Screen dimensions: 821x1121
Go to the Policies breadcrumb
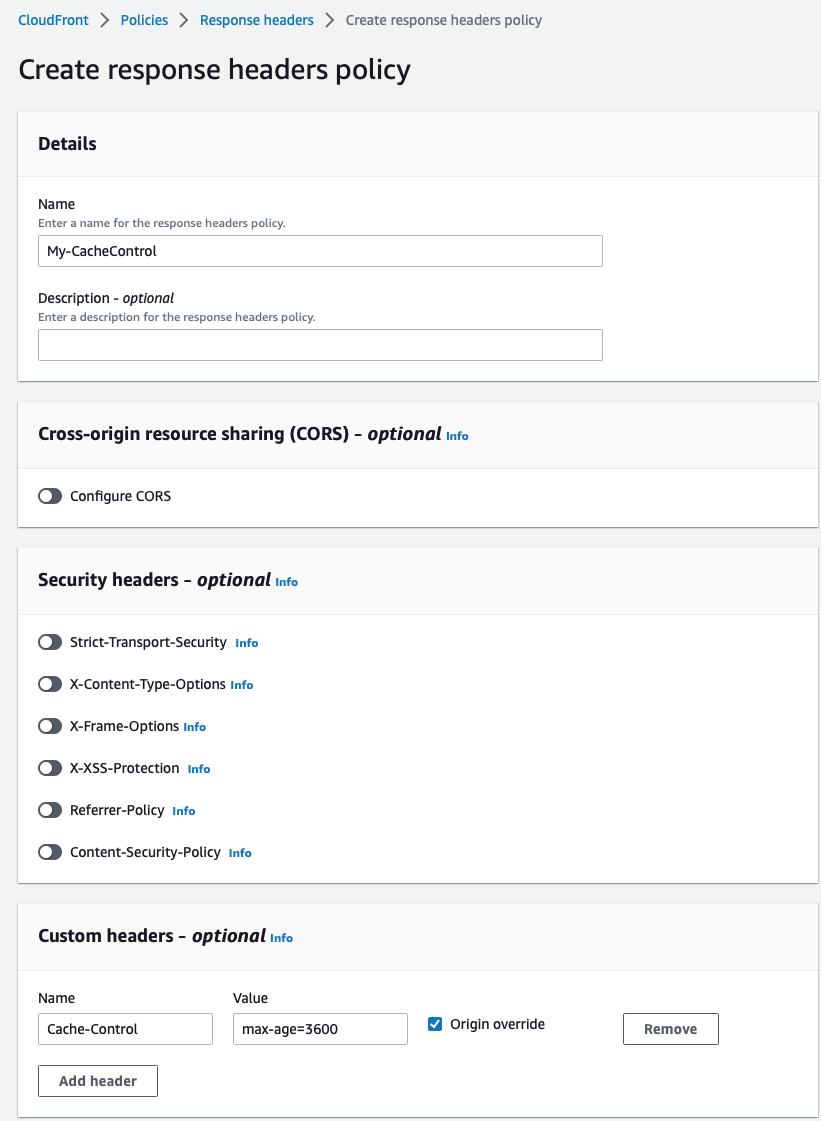pyautogui.click(x=144, y=20)
